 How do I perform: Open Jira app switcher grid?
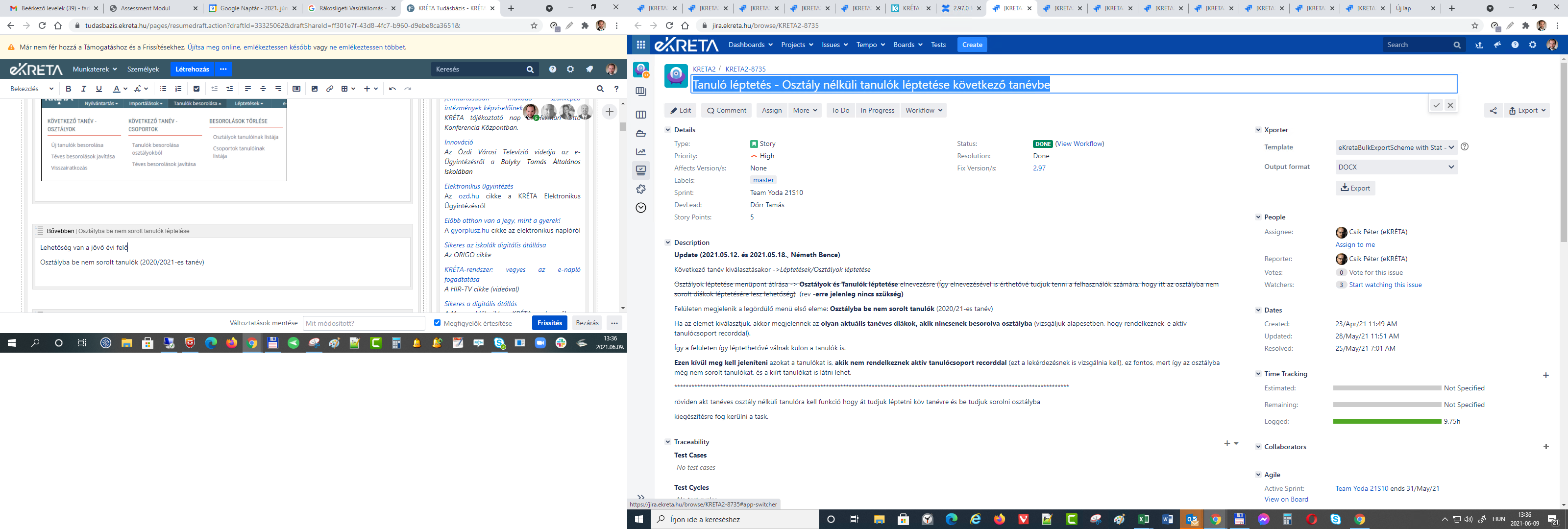click(x=641, y=45)
